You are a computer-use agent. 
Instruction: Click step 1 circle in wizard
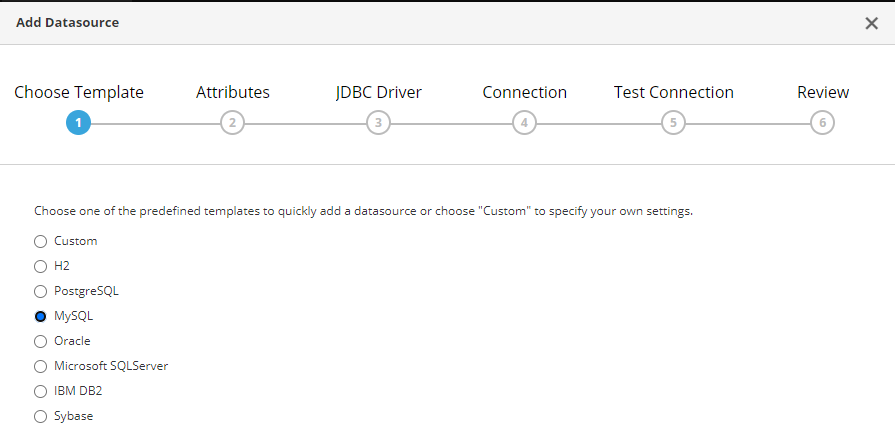click(78, 123)
